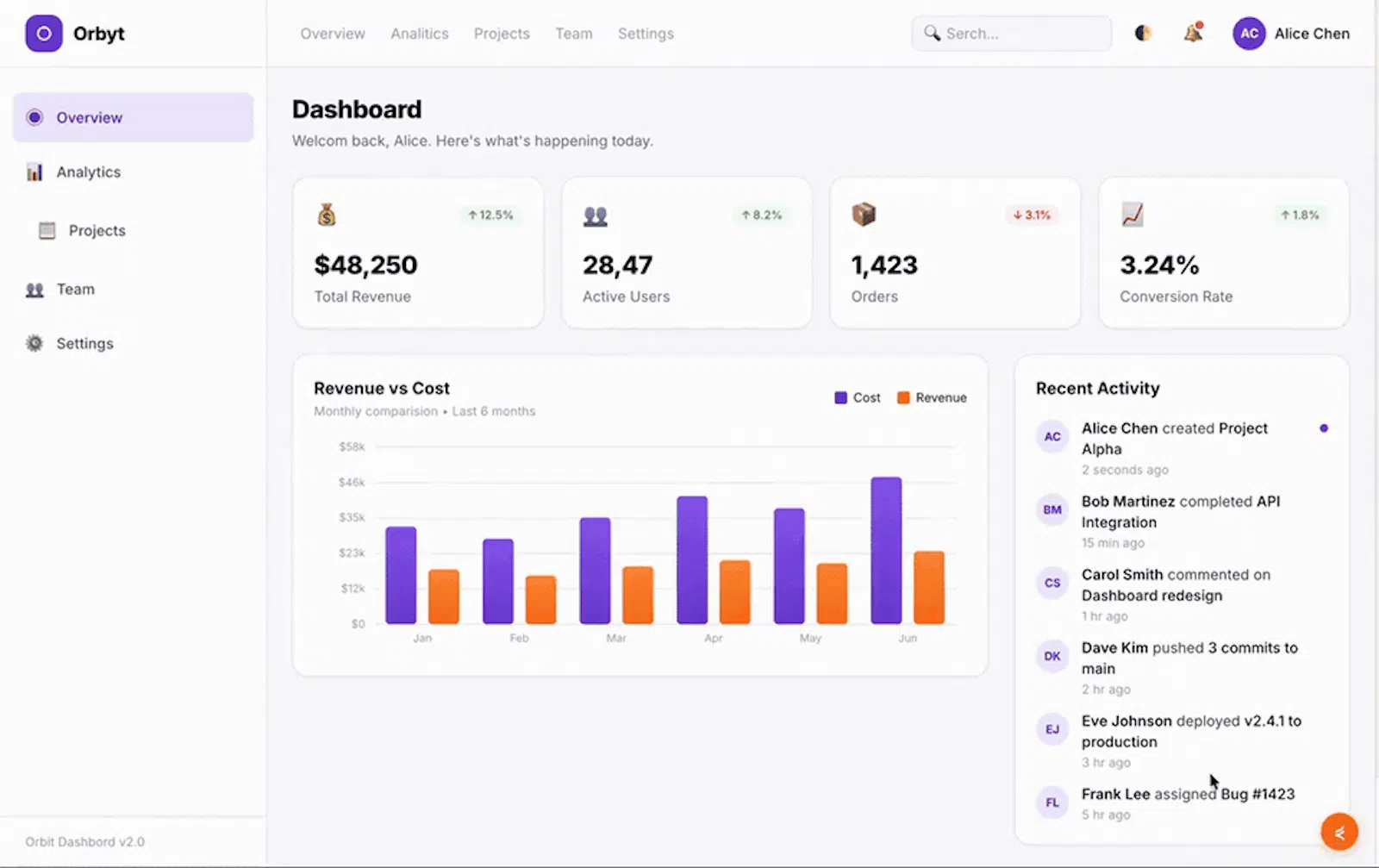Open Dave Kim pushed 3 commits entry
The image size is (1379, 868).
pyautogui.click(x=1182, y=668)
